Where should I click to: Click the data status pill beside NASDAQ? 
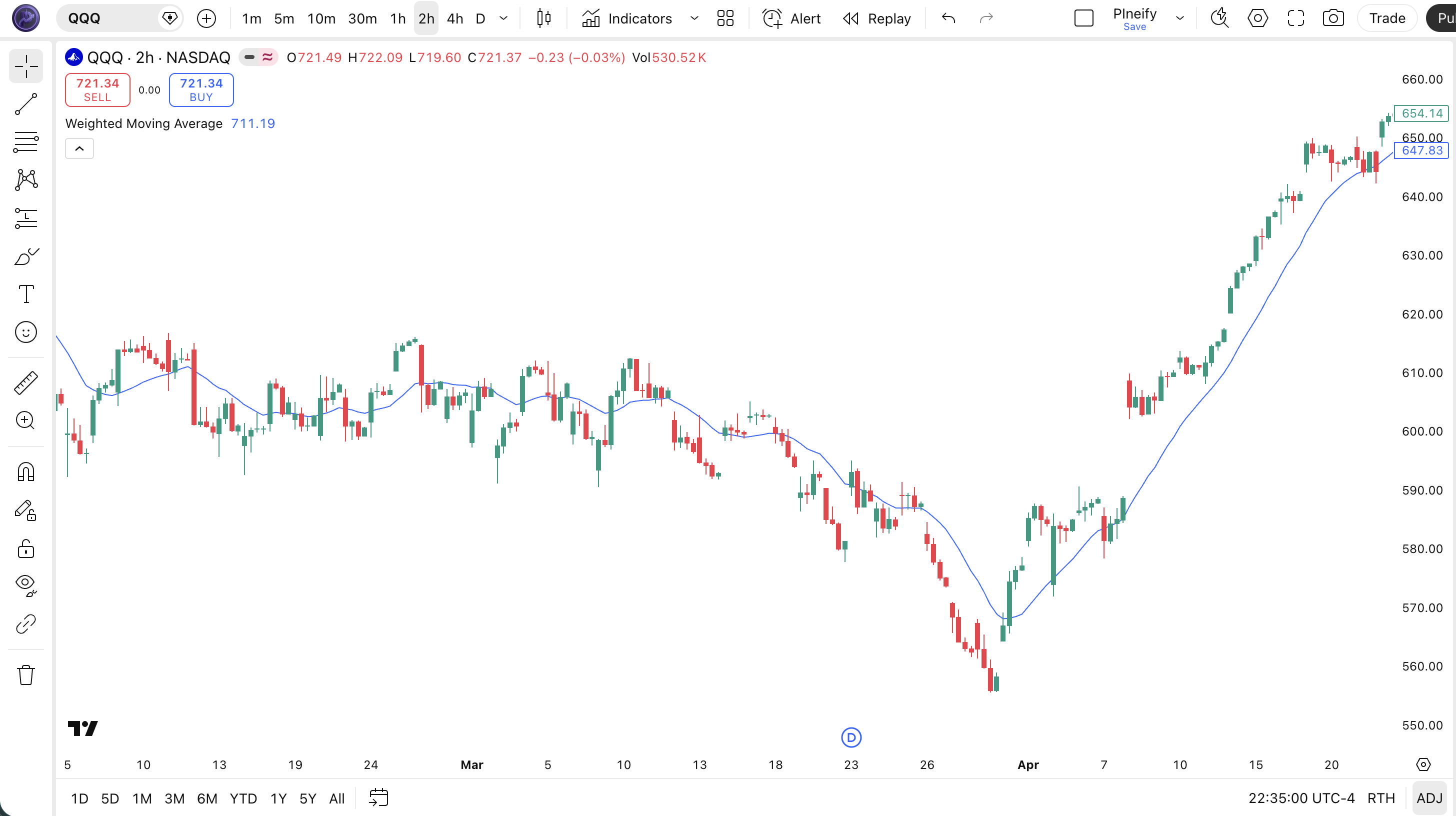tap(258, 57)
